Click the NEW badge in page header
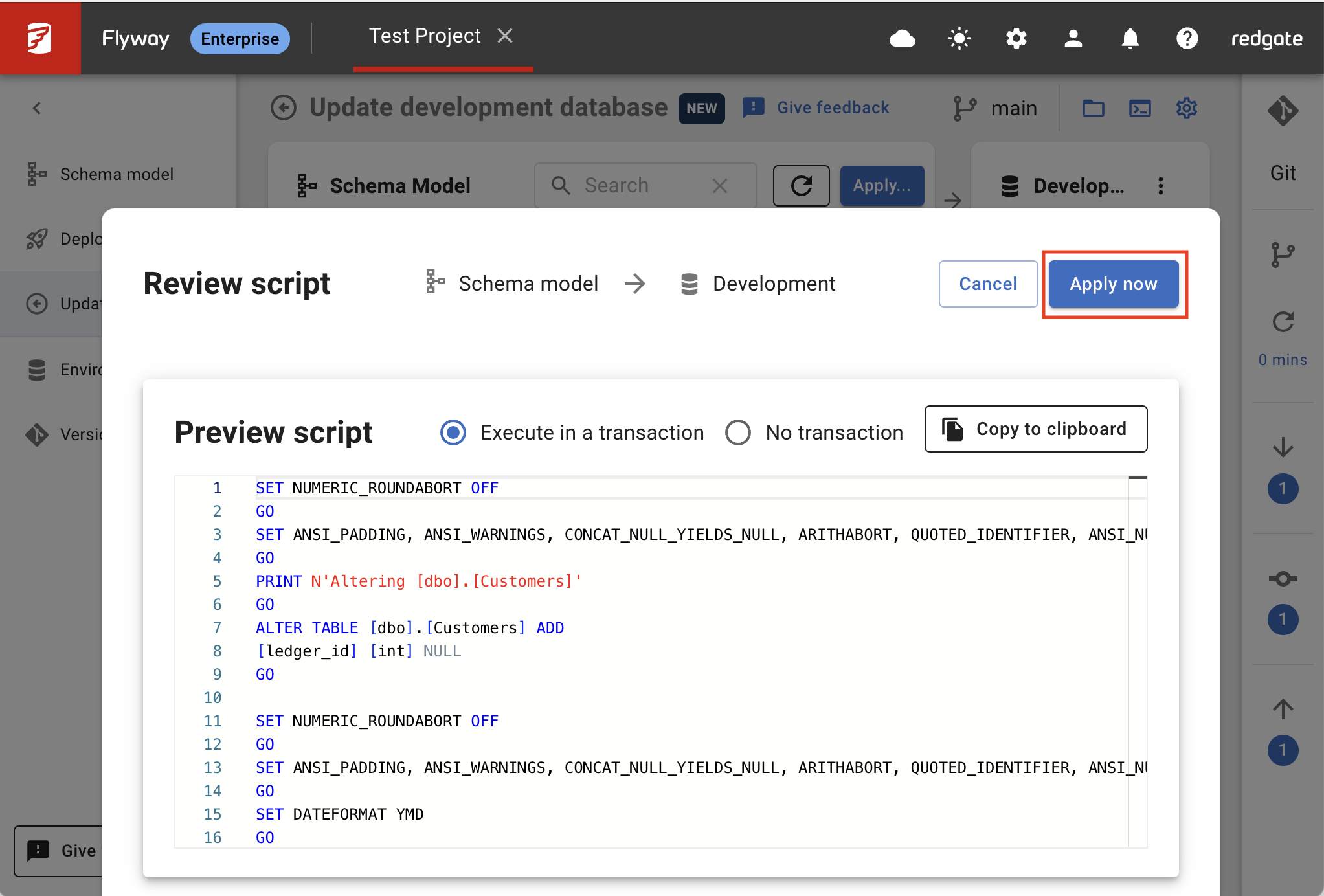 click(x=701, y=108)
